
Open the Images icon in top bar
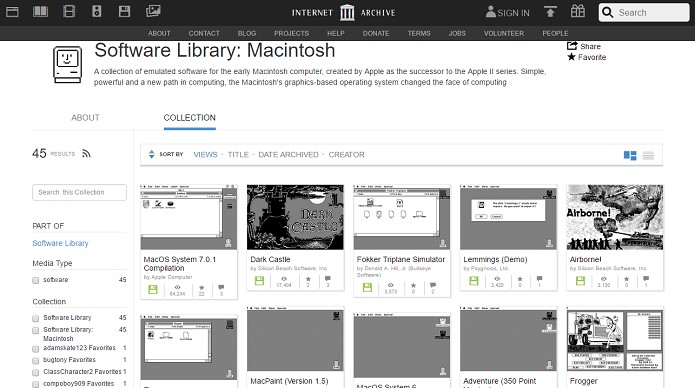pyautogui.click(x=153, y=11)
